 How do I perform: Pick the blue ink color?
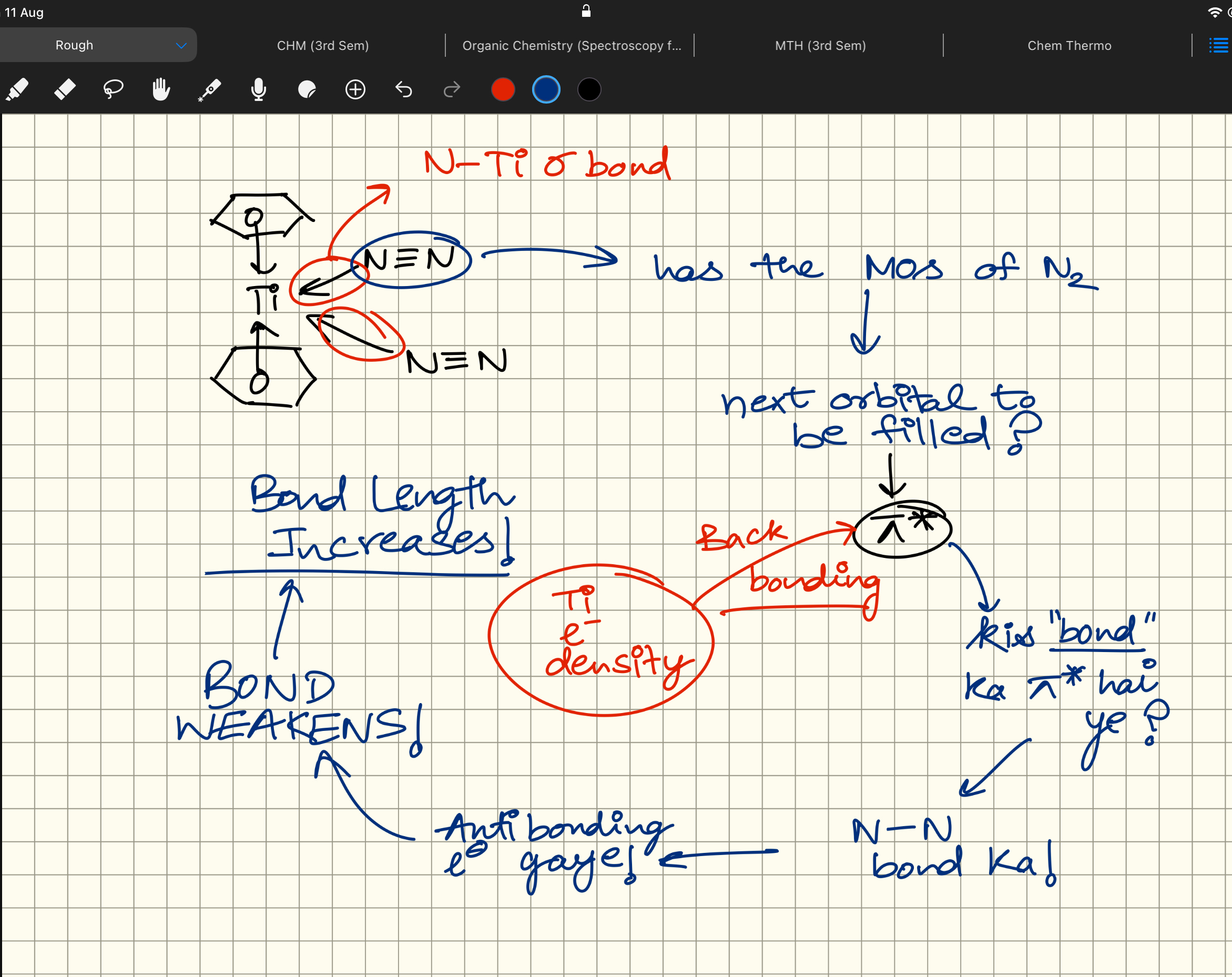pos(546,90)
